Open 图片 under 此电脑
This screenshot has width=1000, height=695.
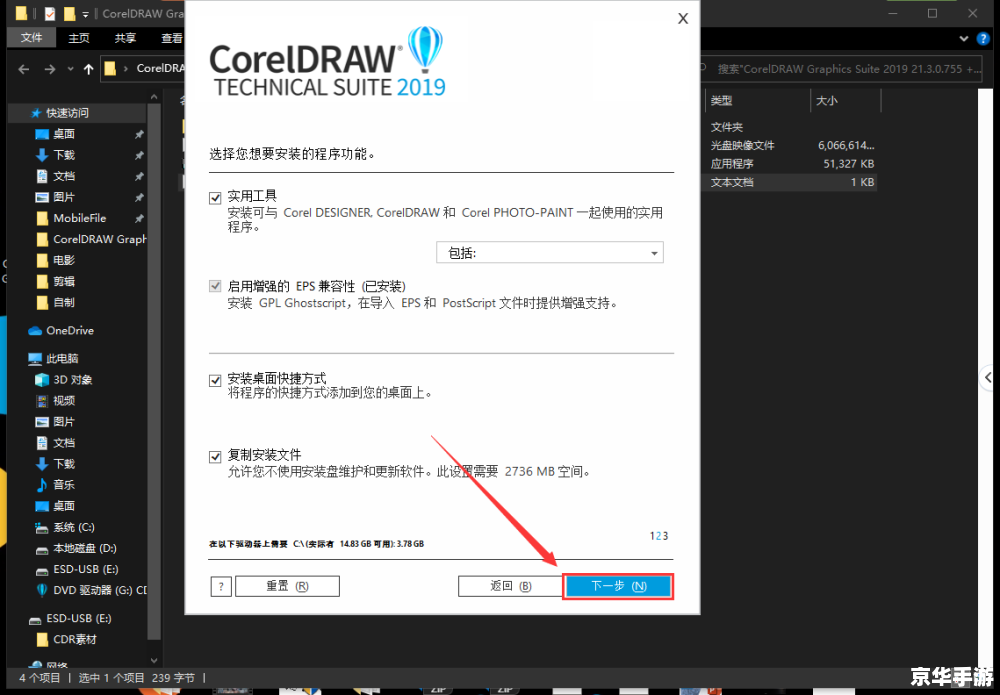click(x=64, y=421)
